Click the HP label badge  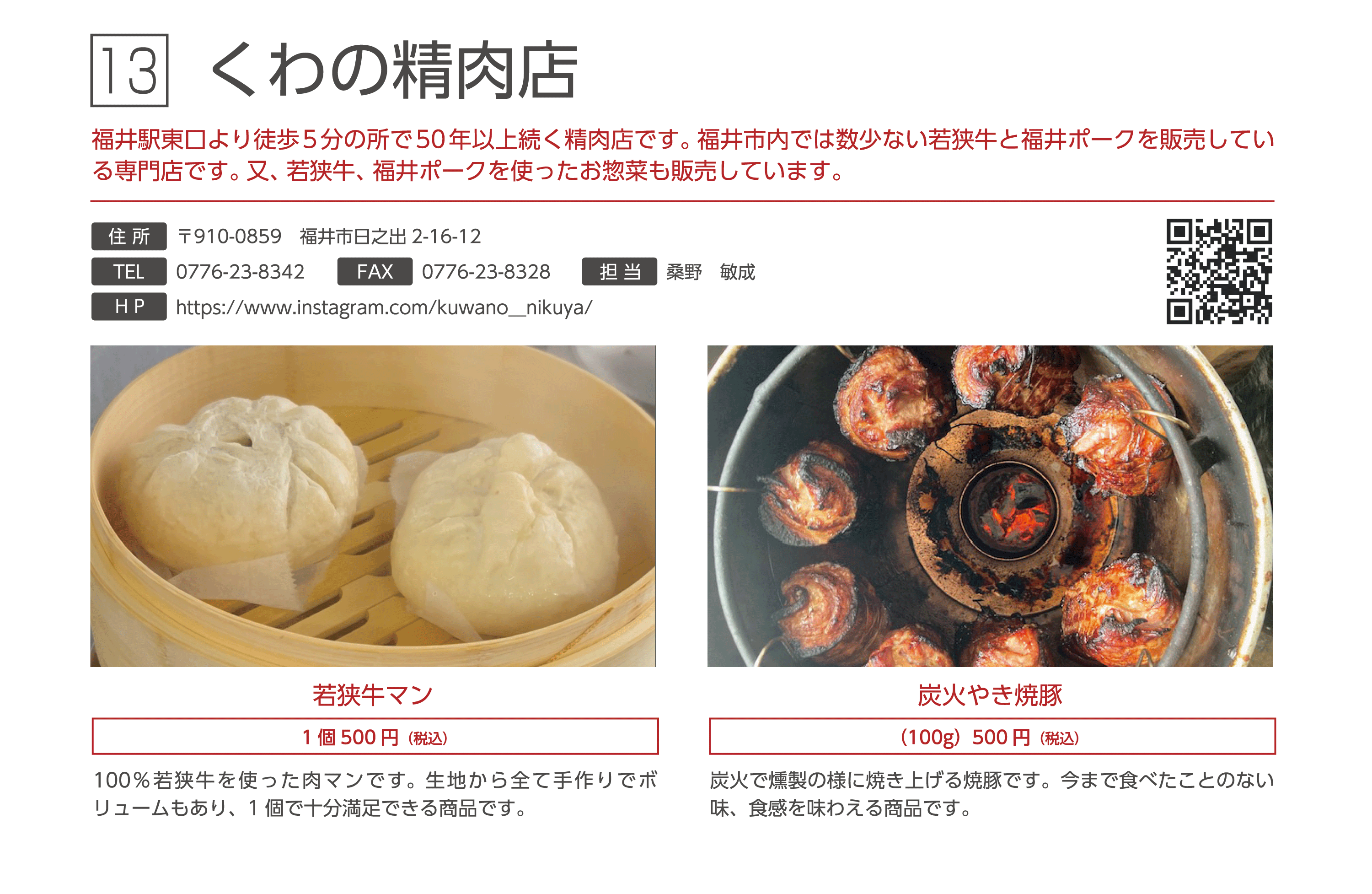click(129, 307)
